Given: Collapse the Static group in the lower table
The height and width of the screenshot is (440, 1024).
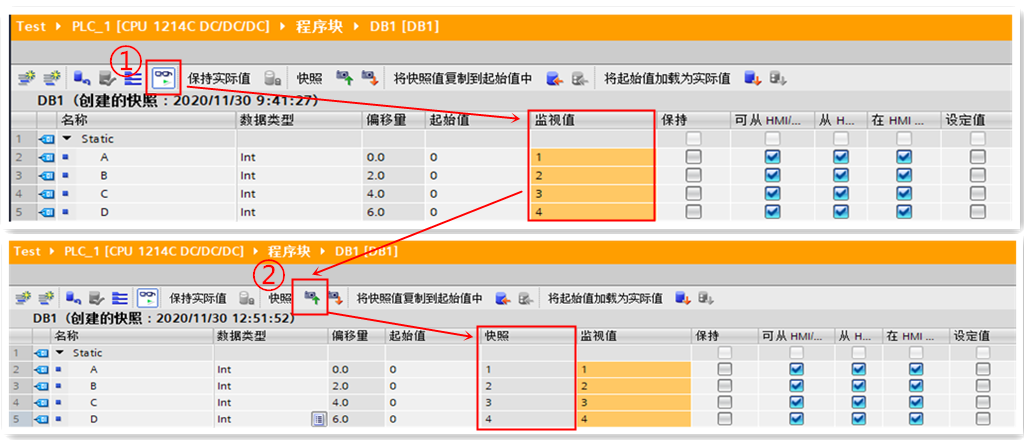Looking at the screenshot, I should pos(60,353).
